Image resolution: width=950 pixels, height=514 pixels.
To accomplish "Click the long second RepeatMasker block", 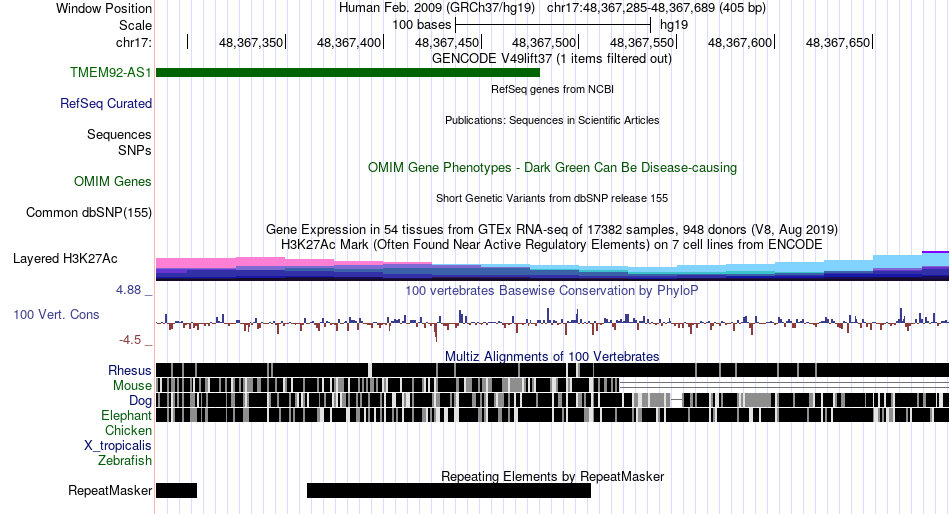I will (x=449, y=490).
